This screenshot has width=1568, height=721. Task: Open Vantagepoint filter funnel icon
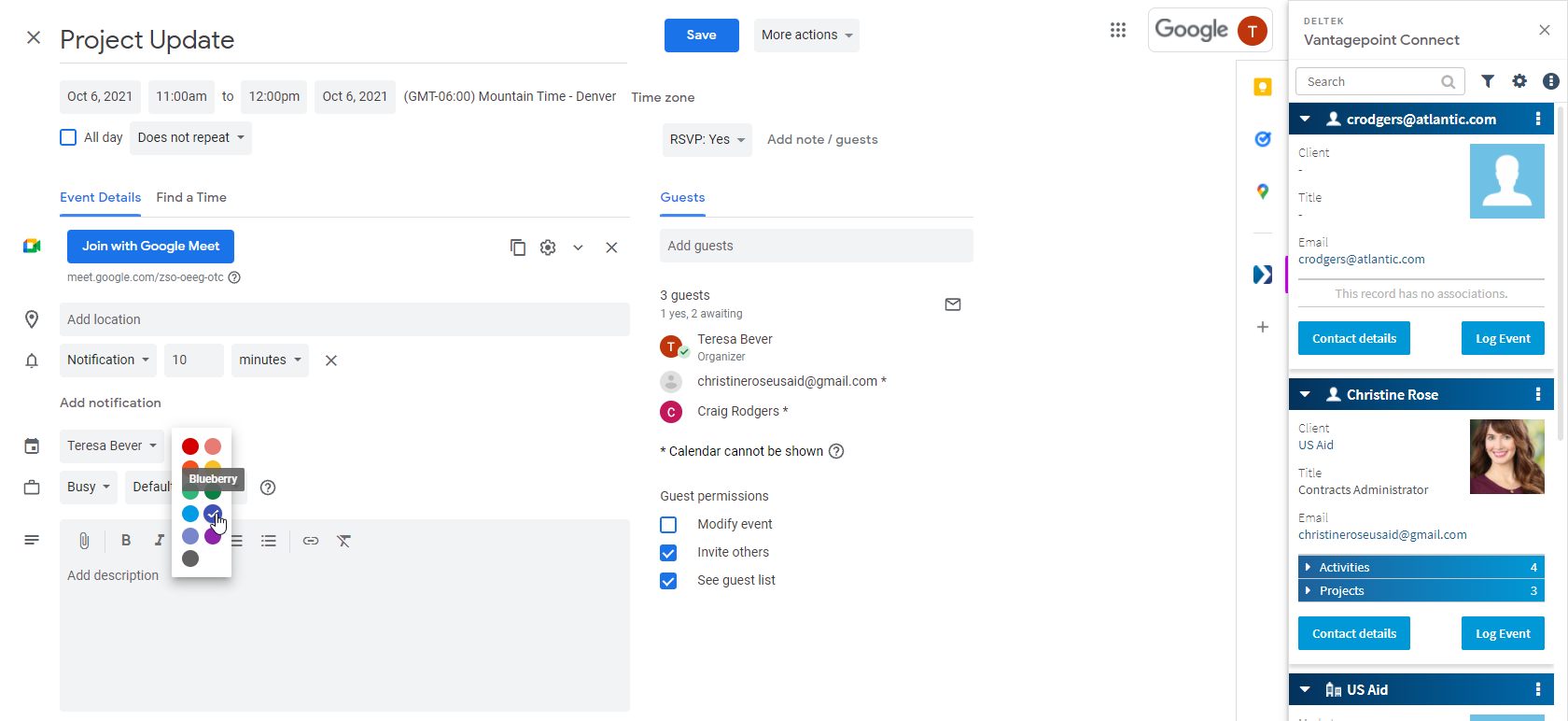[x=1488, y=81]
